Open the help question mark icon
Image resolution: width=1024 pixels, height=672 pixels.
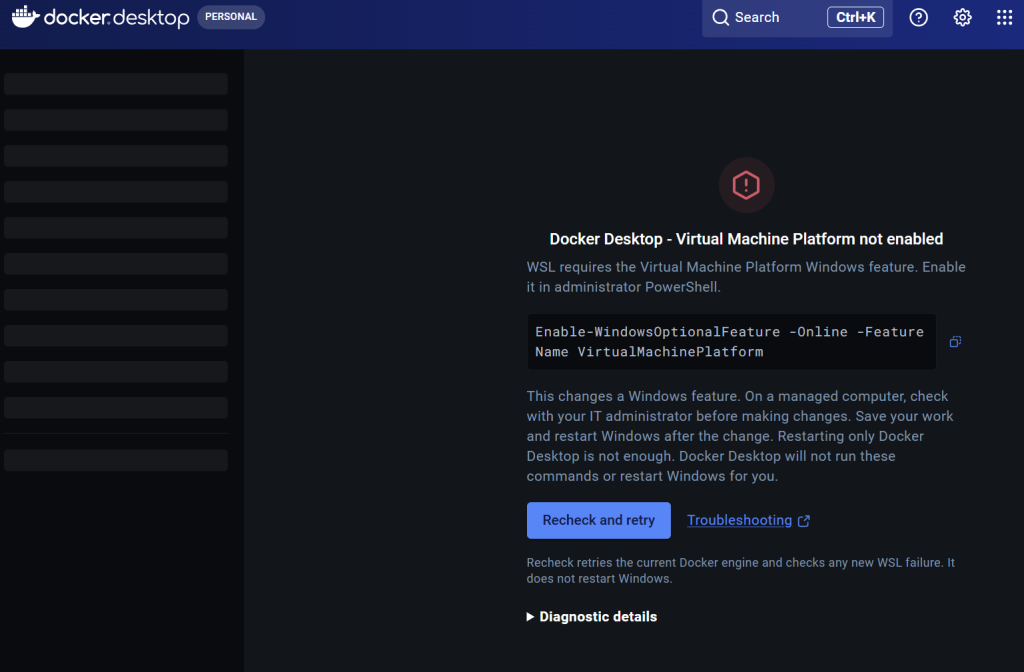(918, 18)
